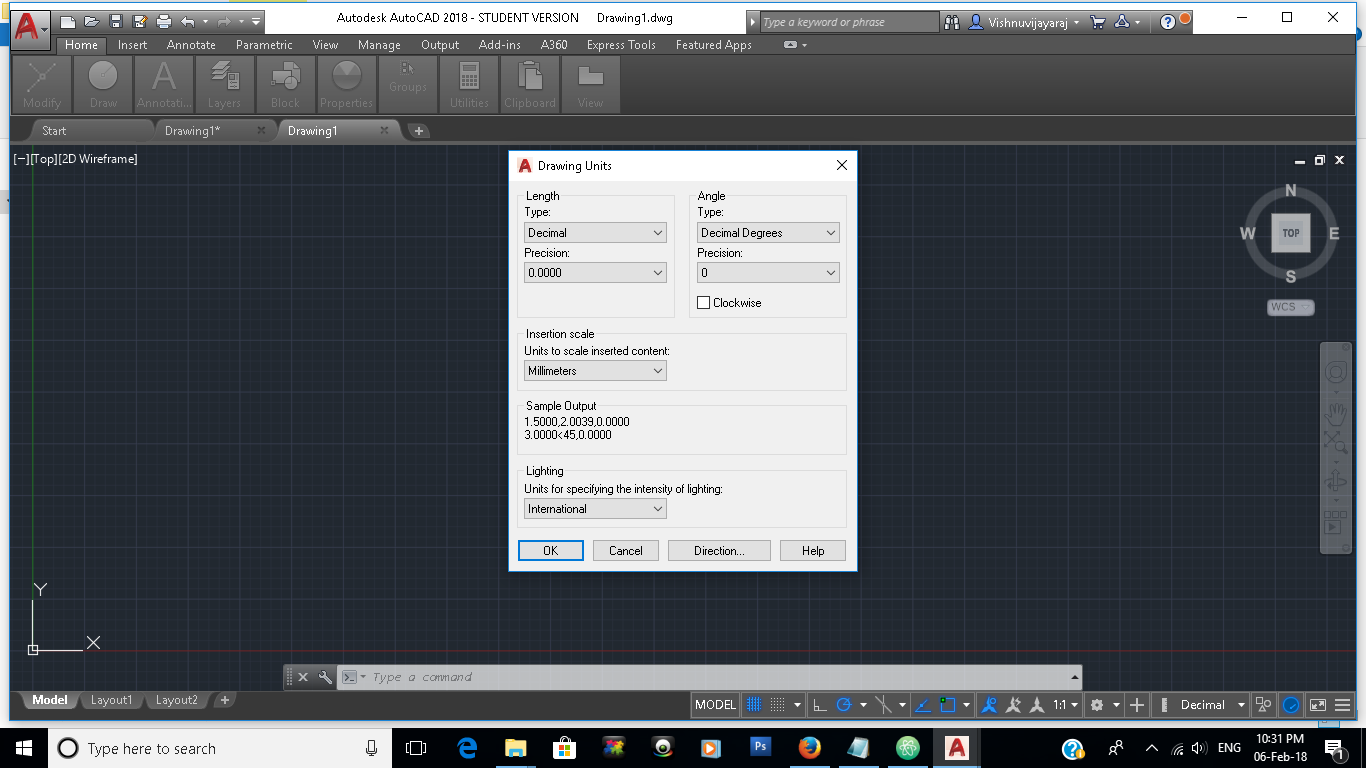Image resolution: width=1366 pixels, height=768 pixels.
Task: Toggle the drawing grid display in status bar
Action: click(x=755, y=705)
